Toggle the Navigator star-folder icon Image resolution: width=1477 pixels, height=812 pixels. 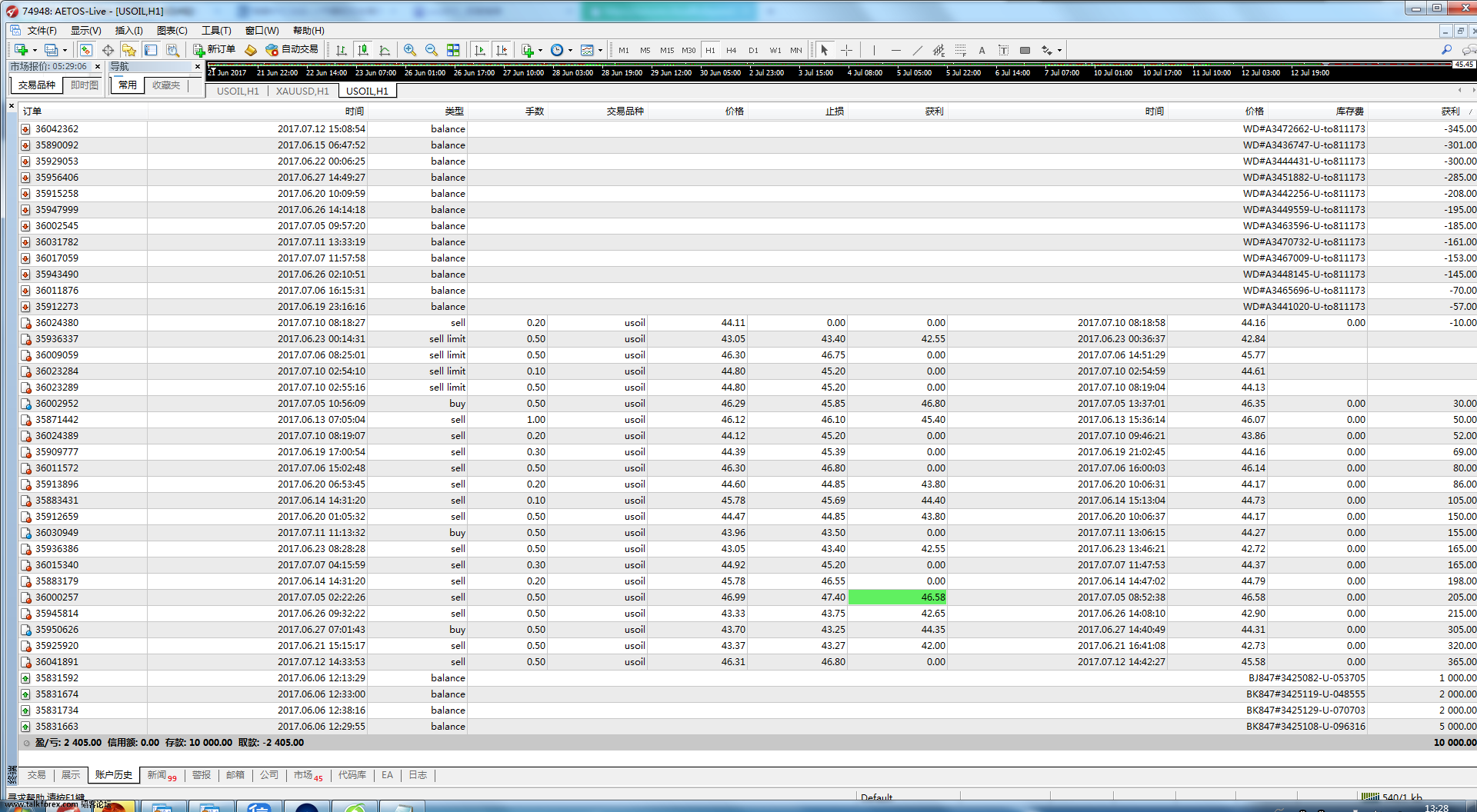coord(129,50)
